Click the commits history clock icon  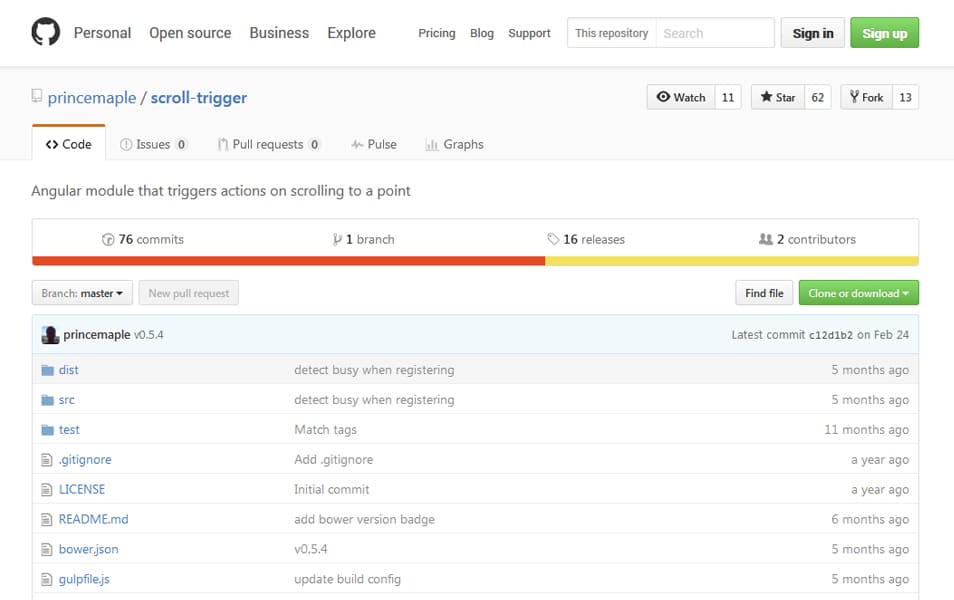tap(108, 240)
